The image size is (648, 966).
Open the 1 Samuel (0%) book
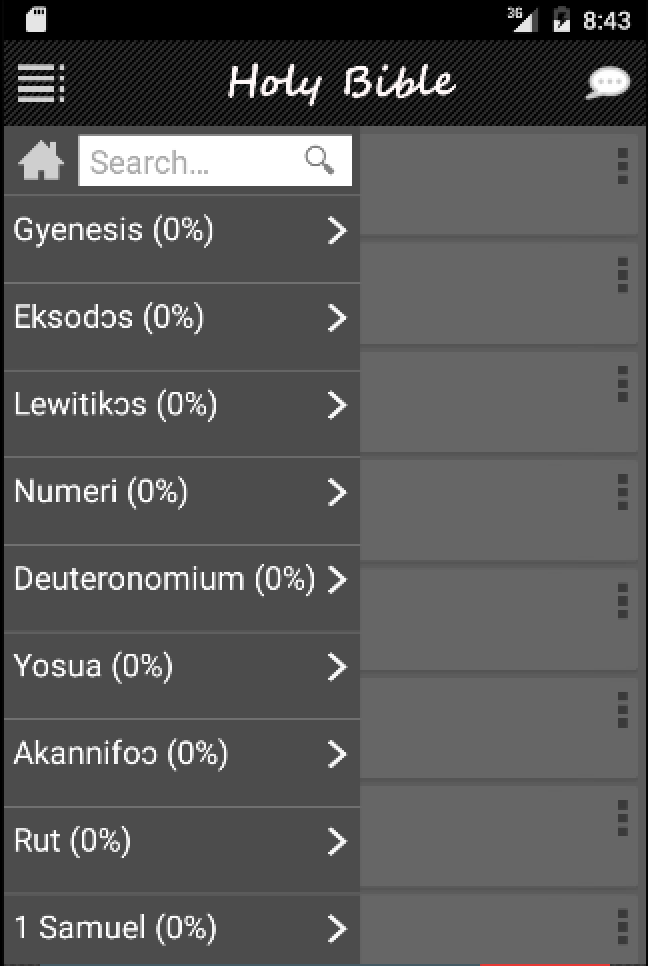[x=115, y=927]
